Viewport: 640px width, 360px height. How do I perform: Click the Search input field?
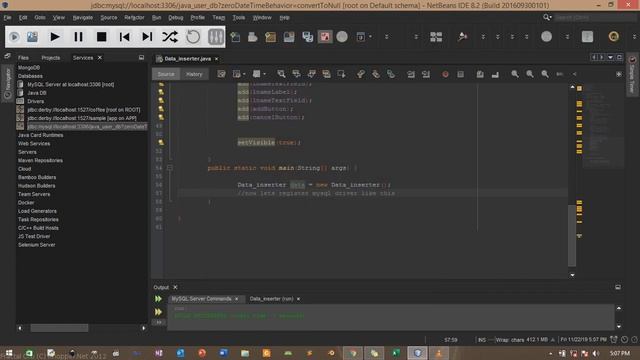(x=594, y=18)
